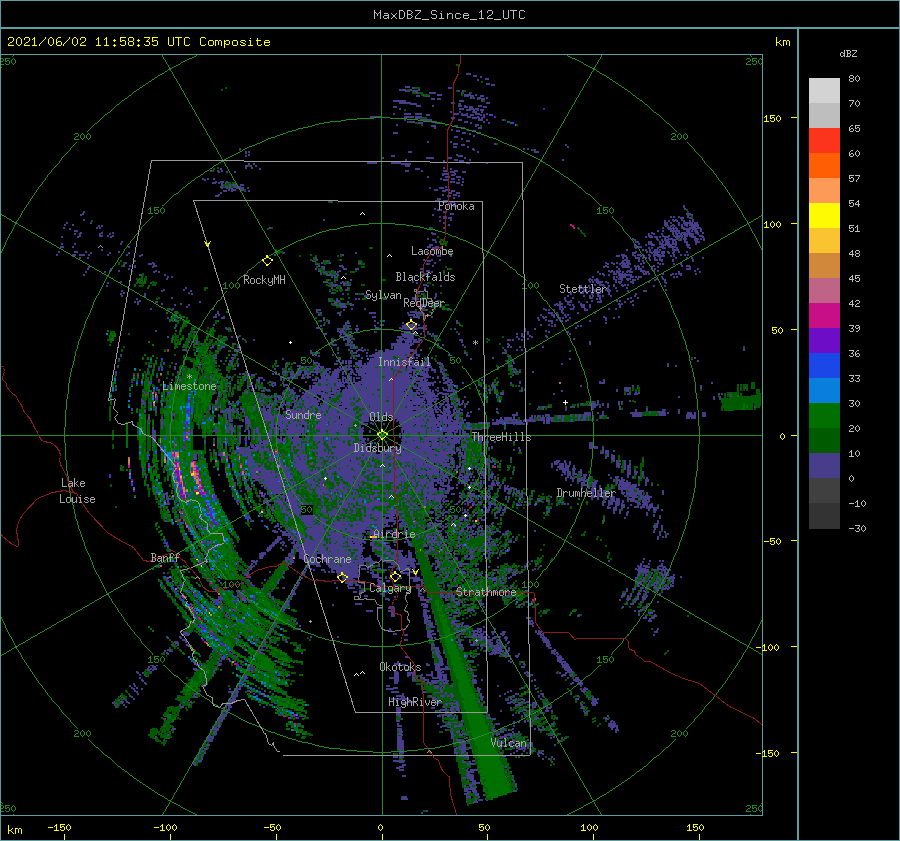Click the Vulcan label
The width and height of the screenshot is (900, 841).
coord(508,743)
